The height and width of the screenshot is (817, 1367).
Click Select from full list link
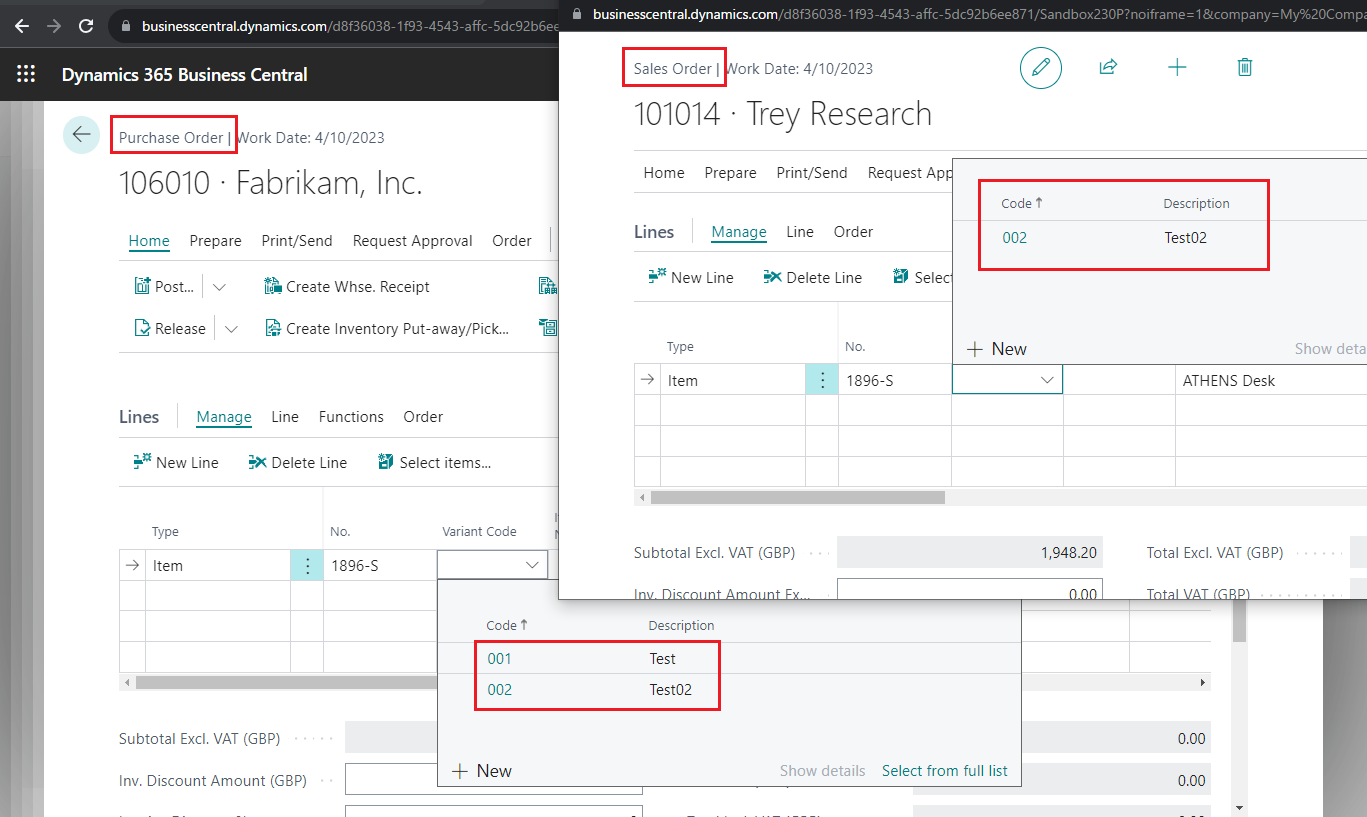(944, 771)
